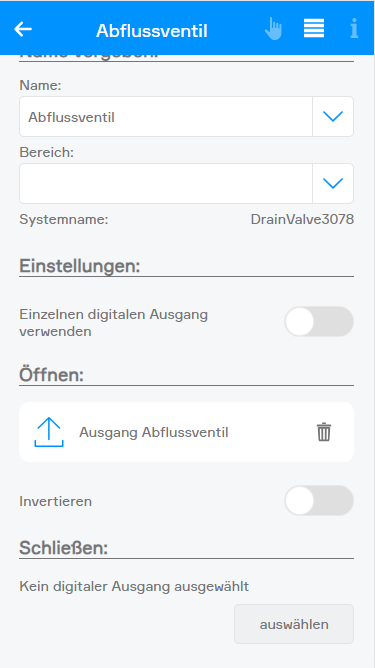Toggle Einzelnen digitalen Ausgang verwenden switch
This screenshot has width=375, height=668.
pyautogui.click(x=319, y=322)
